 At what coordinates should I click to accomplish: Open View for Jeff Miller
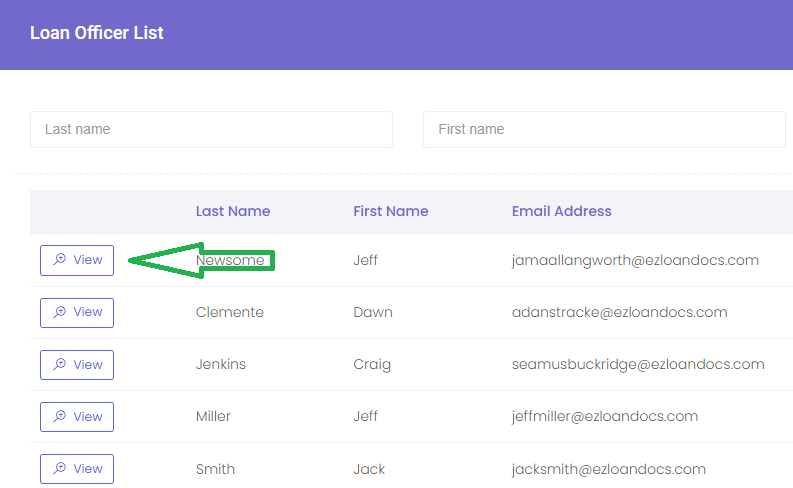(x=77, y=417)
